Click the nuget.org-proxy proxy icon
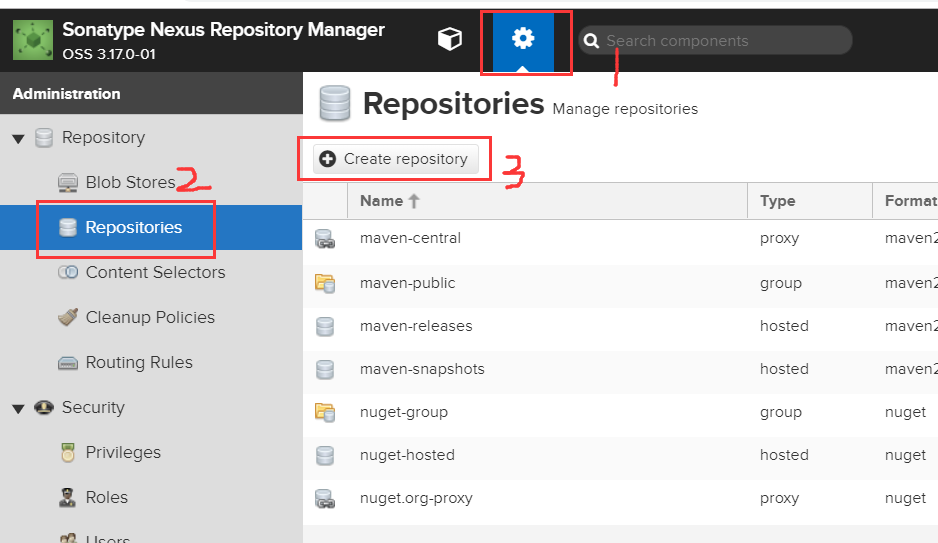This screenshot has width=938, height=543. tap(325, 499)
